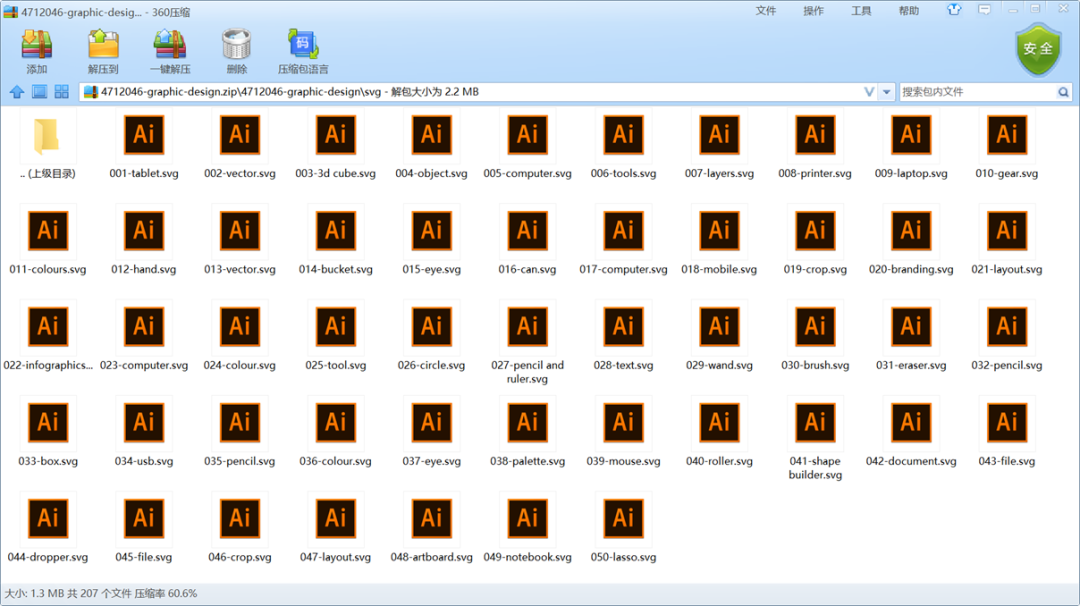This screenshot has width=1080, height=606.
Task: Select file 029-wand.svg
Action: (x=719, y=337)
